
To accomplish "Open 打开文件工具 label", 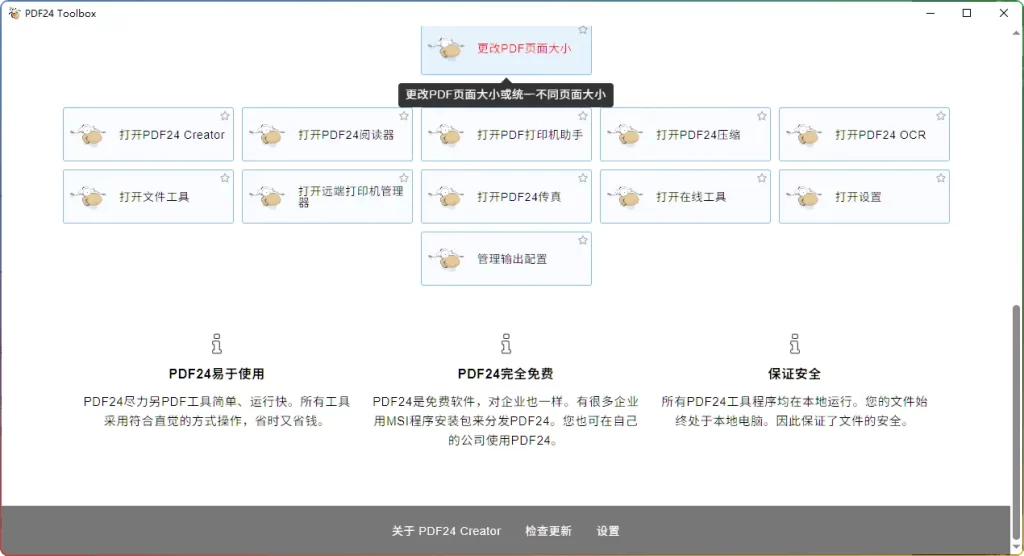I will (154, 197).
